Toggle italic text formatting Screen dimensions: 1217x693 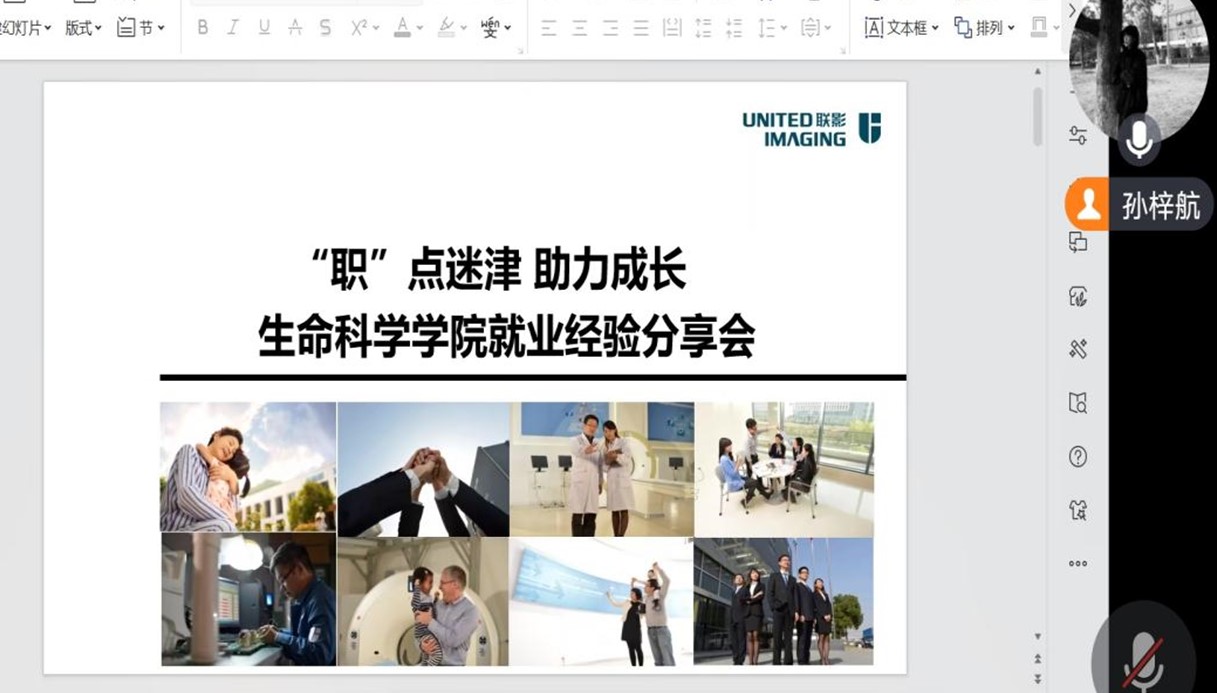(x=233, y=28)
